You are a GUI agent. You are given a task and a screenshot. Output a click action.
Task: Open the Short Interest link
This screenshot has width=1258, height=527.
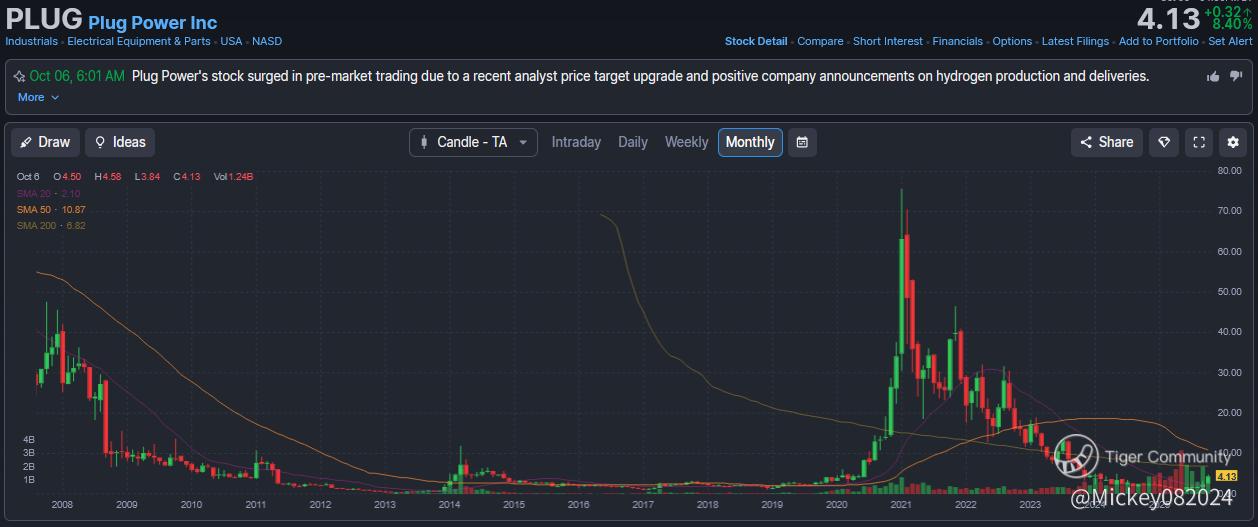(x=888, y=41)
